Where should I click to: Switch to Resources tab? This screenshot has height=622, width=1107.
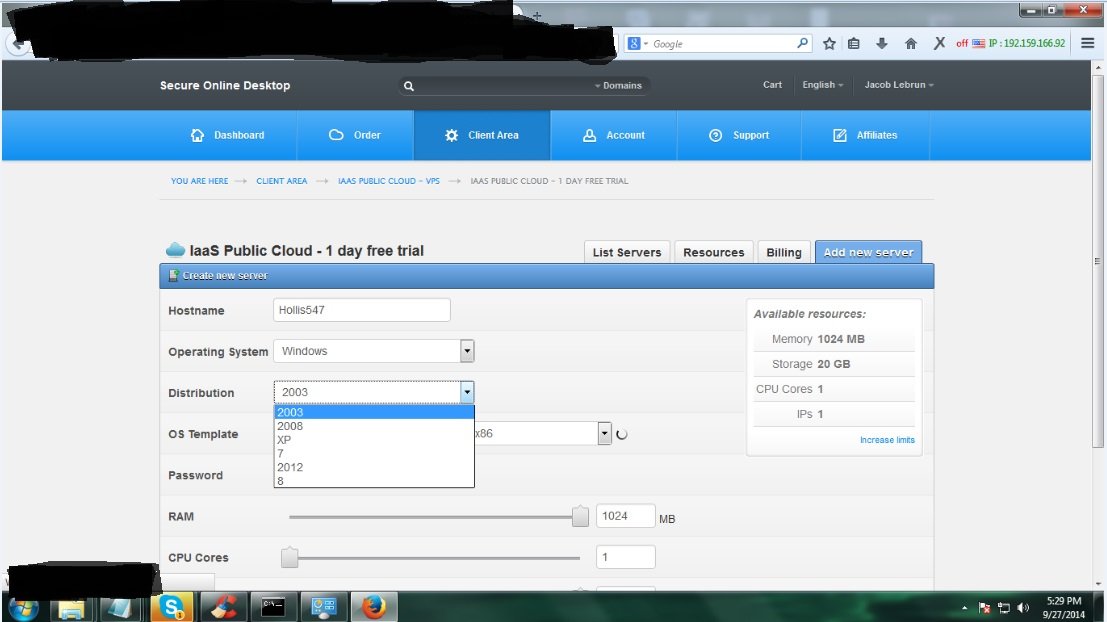coord(713,252)
